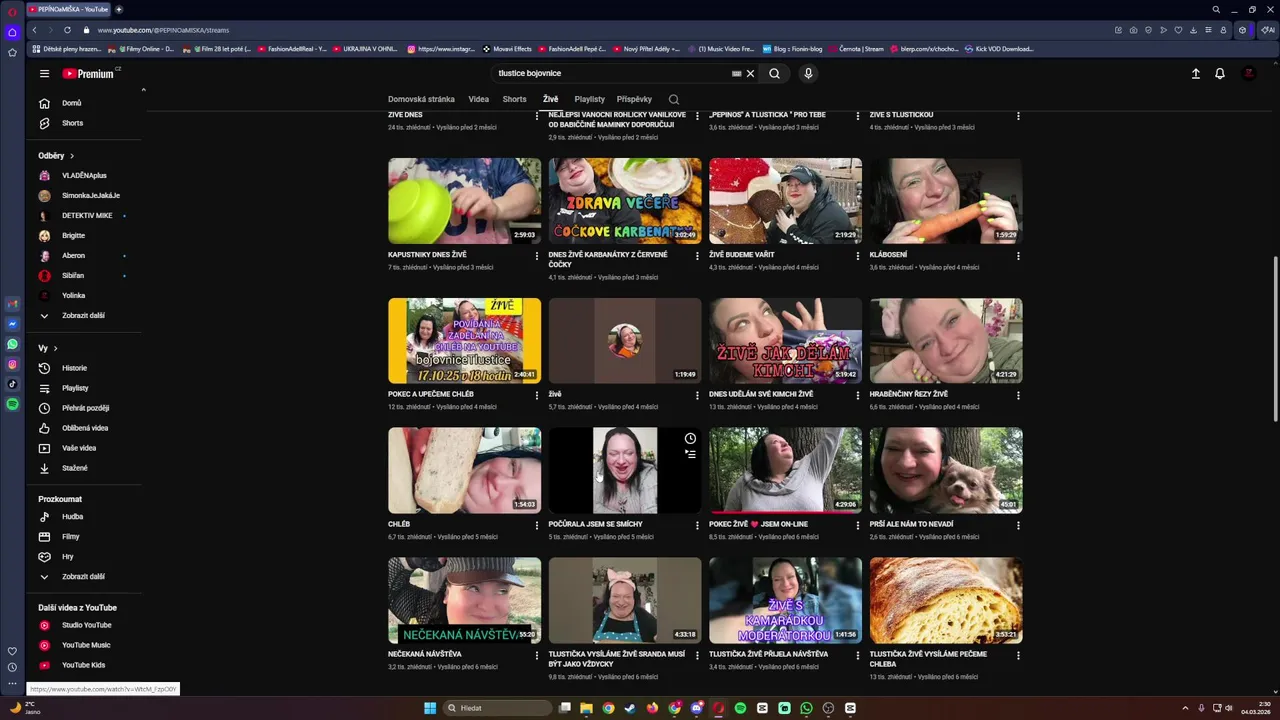Open Historie in sidebar
This screenshot has height=720, width=1280.
click(x=84, y=368)
